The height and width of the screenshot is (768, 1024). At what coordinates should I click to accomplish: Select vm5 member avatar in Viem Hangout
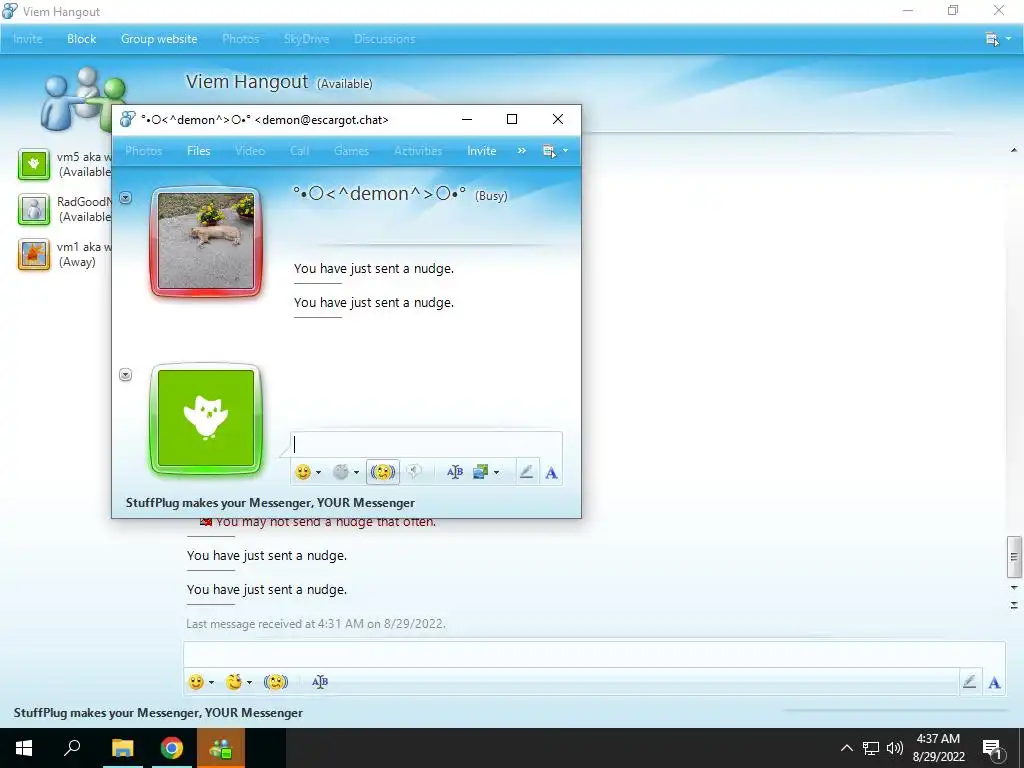click(x=33, y=164)
